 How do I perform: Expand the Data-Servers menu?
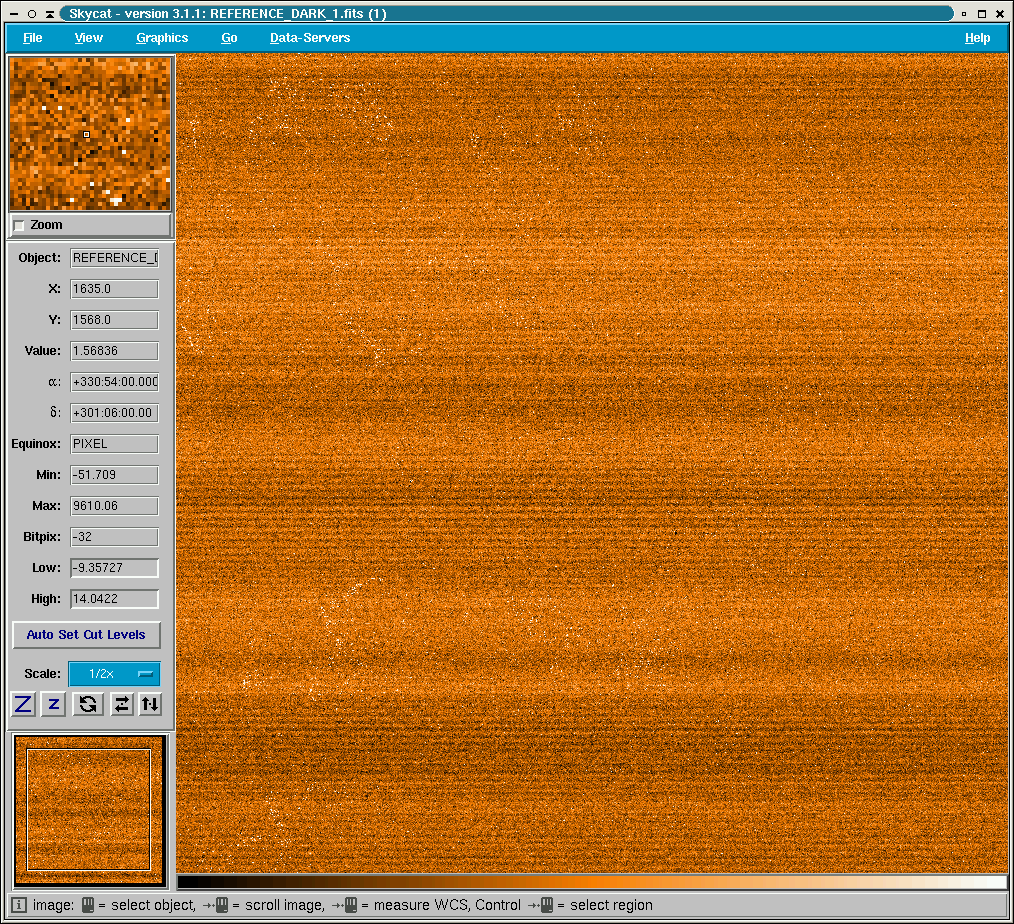(x=310, y=38)
